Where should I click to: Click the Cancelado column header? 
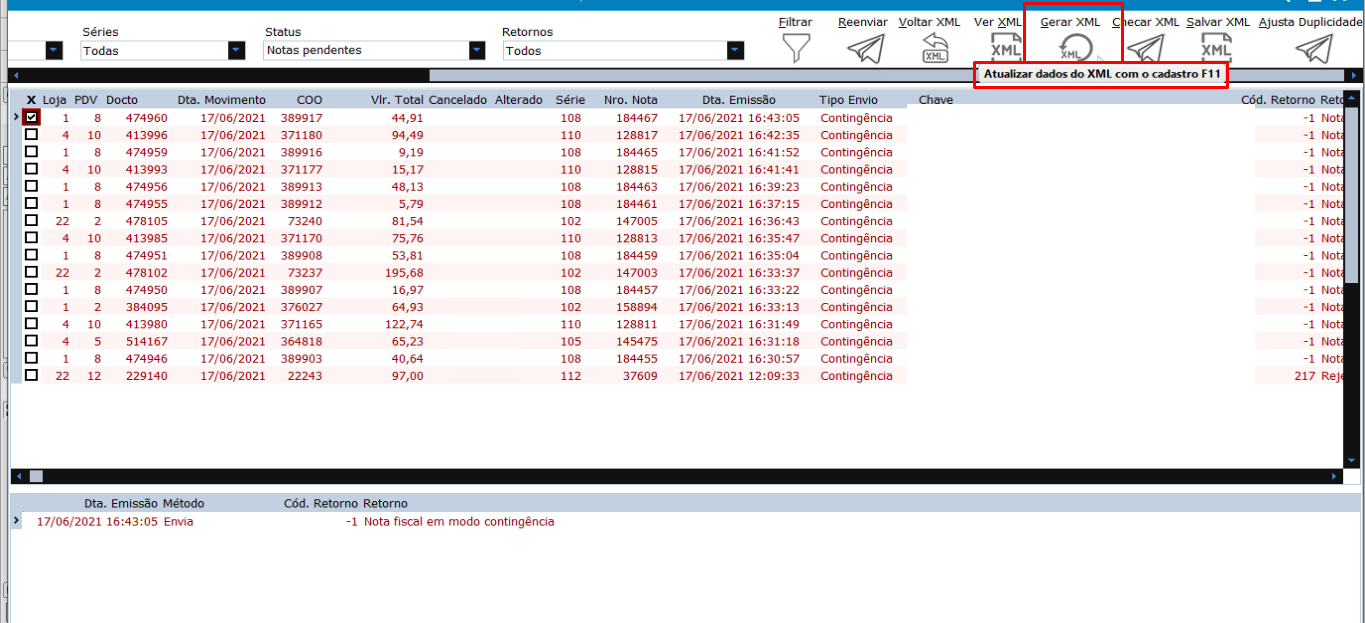click(458, 100)
